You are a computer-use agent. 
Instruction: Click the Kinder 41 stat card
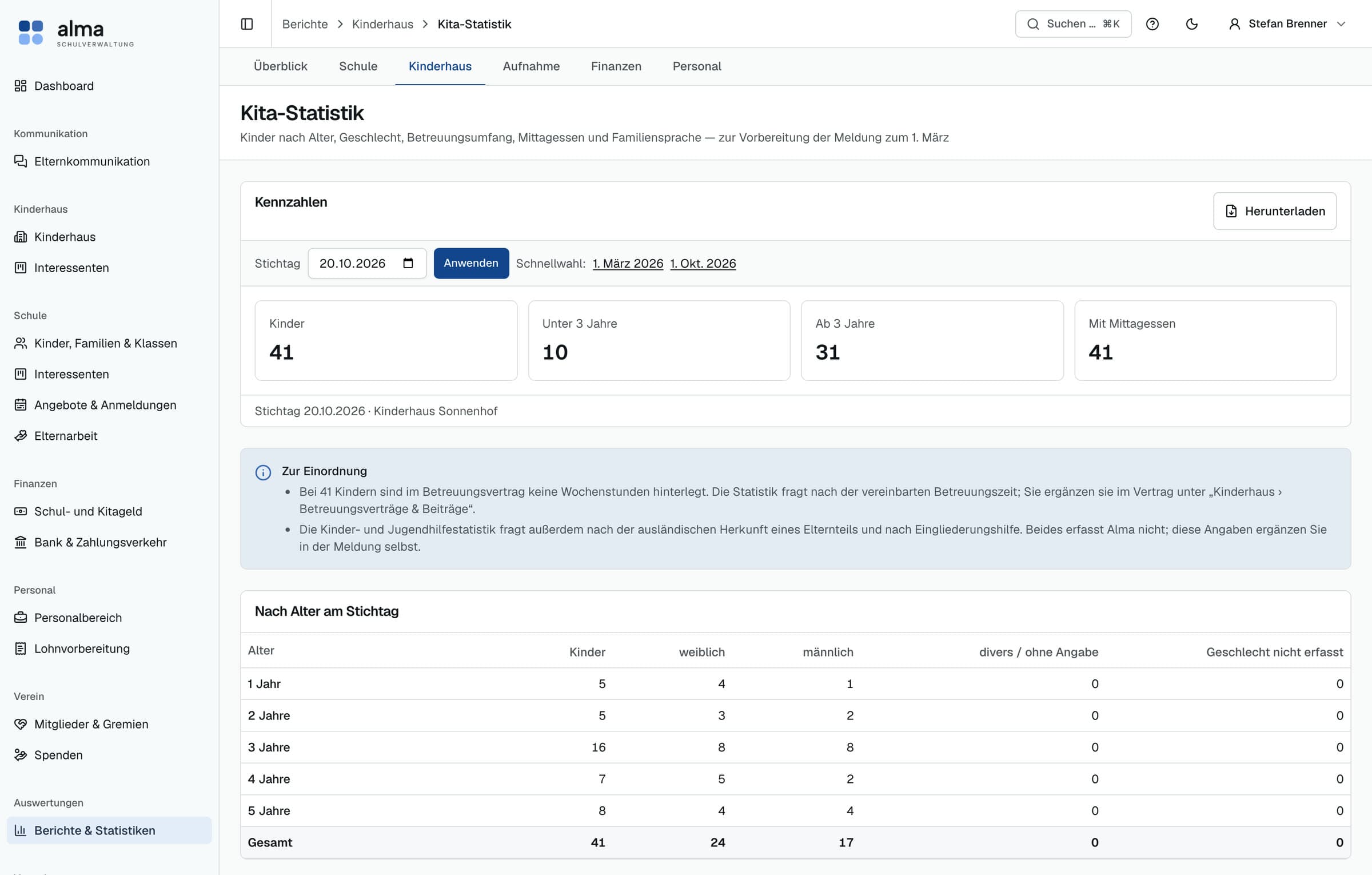click(x=386, y=340)
